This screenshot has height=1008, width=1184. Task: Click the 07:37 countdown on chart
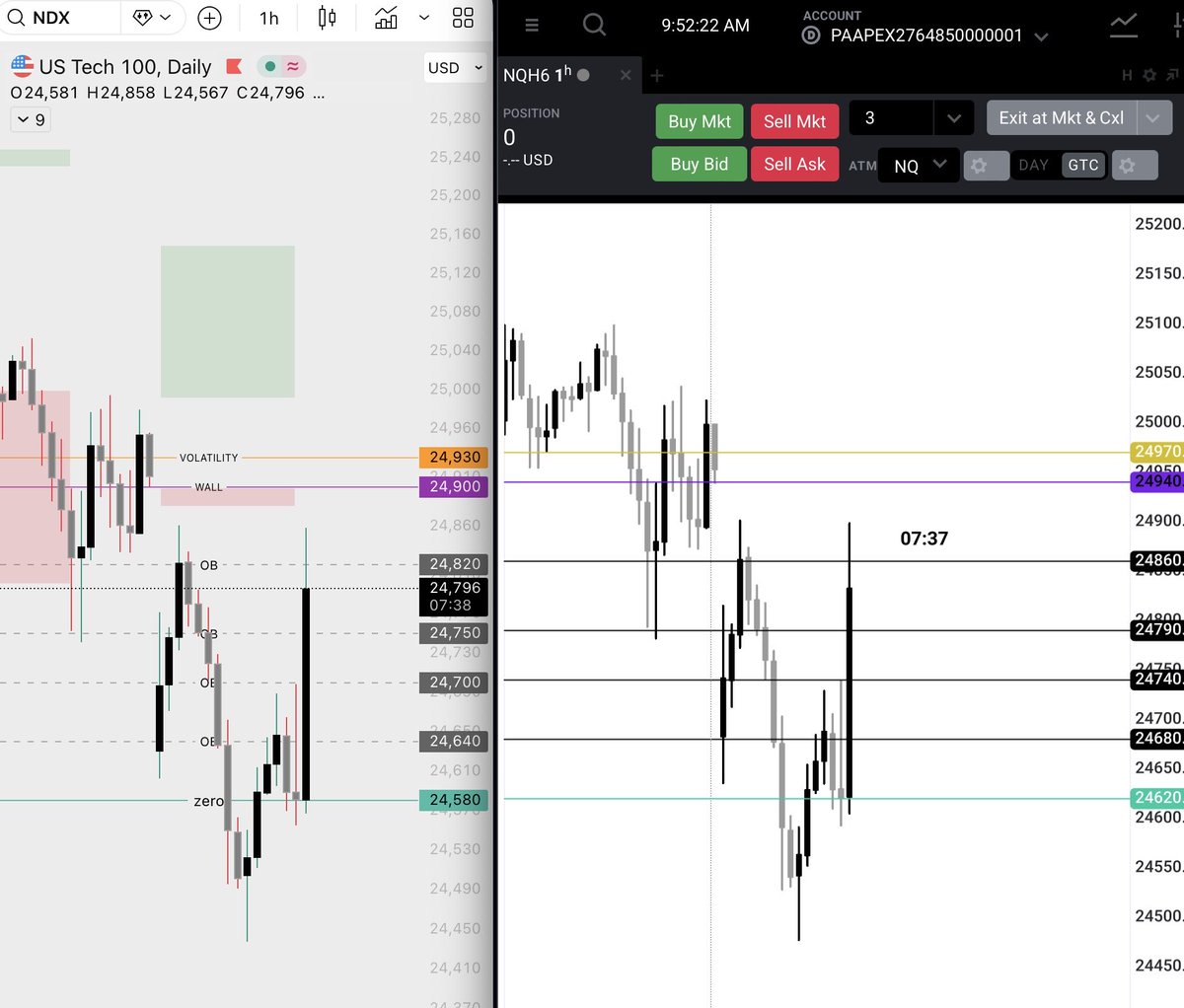(924, 539)
